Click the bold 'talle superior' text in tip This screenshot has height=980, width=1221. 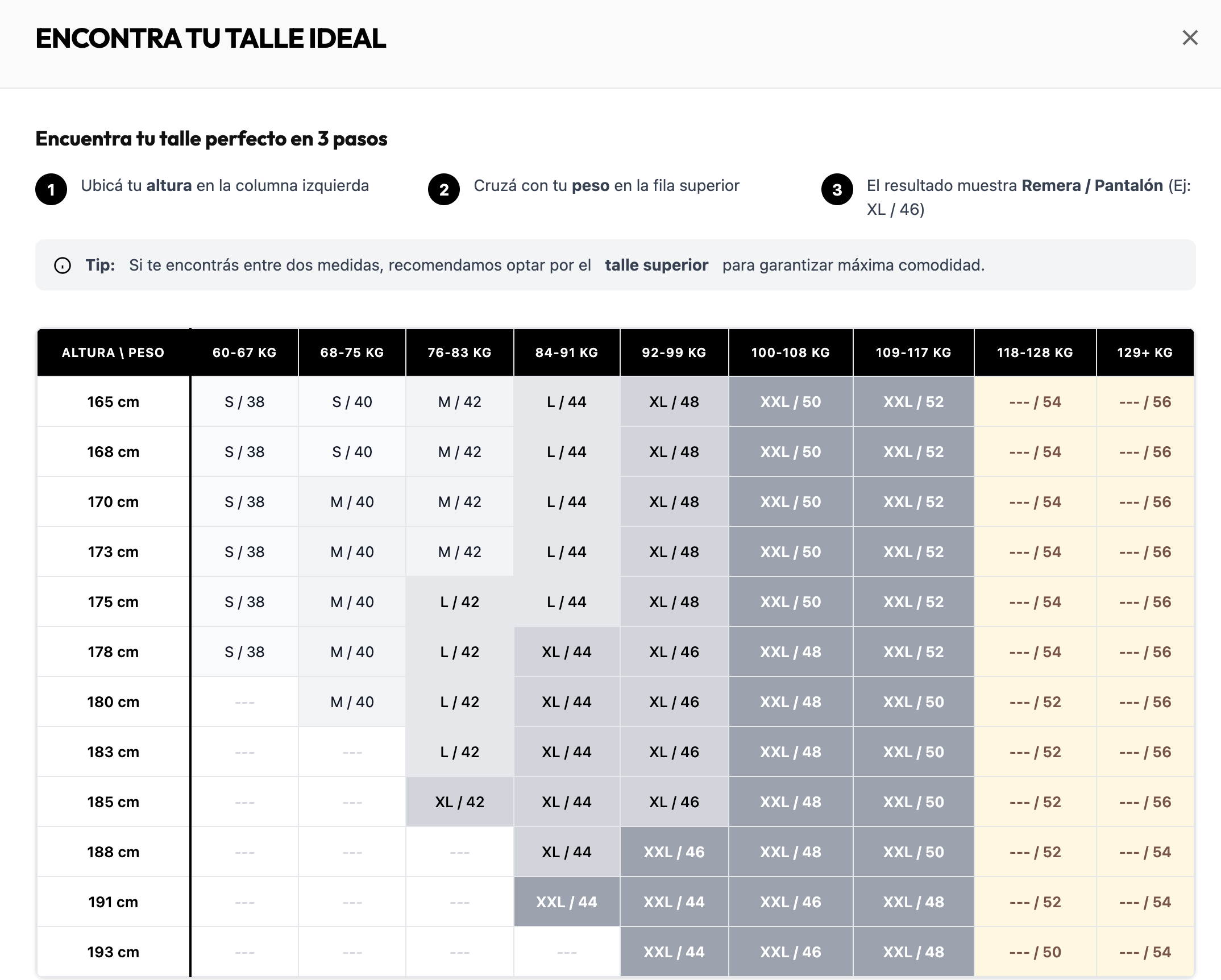tap(657, 265)
